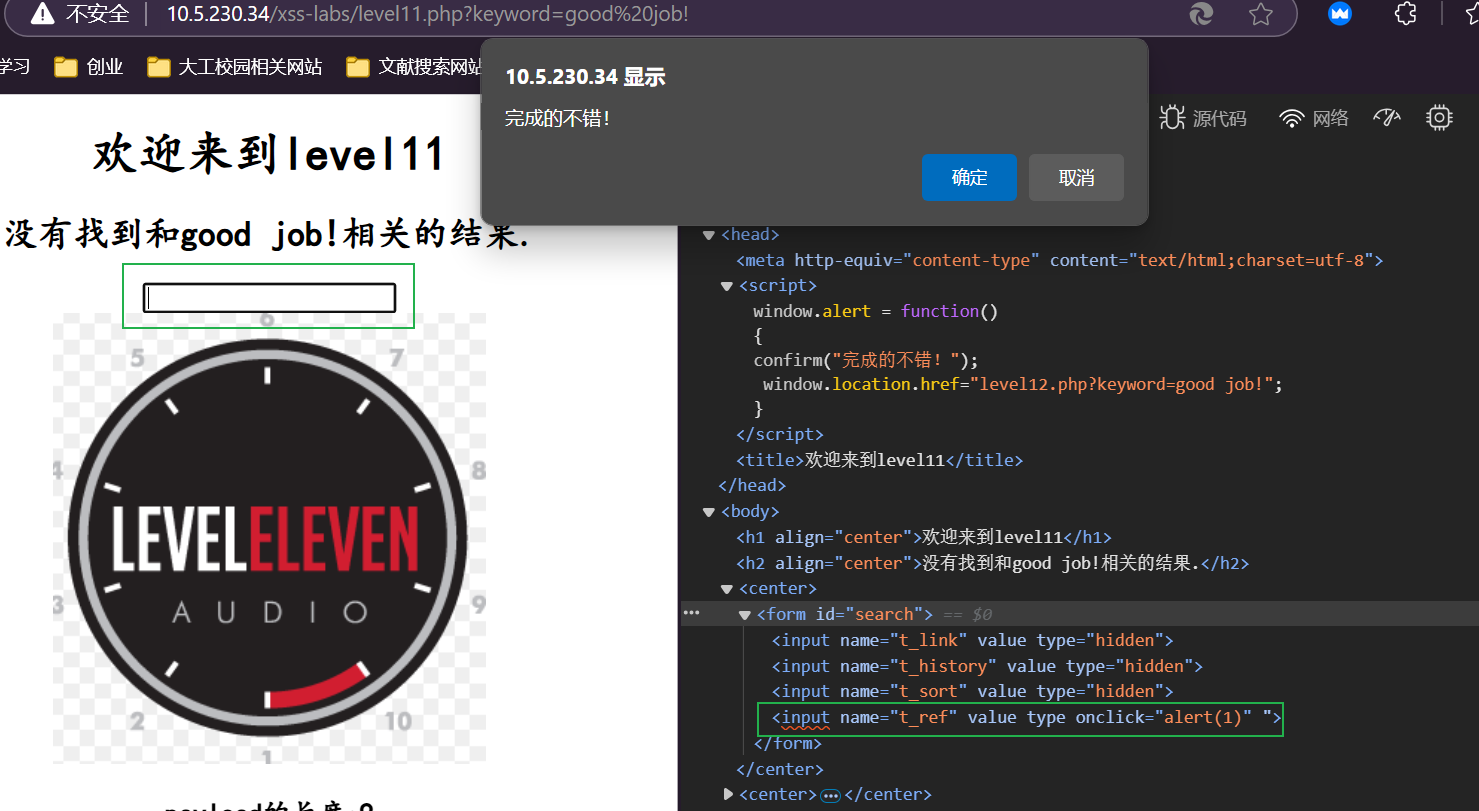Collapse the form id="search" node
Image resolution: width=1479 pixels, height=811 pixels.
tap(745, 615)
